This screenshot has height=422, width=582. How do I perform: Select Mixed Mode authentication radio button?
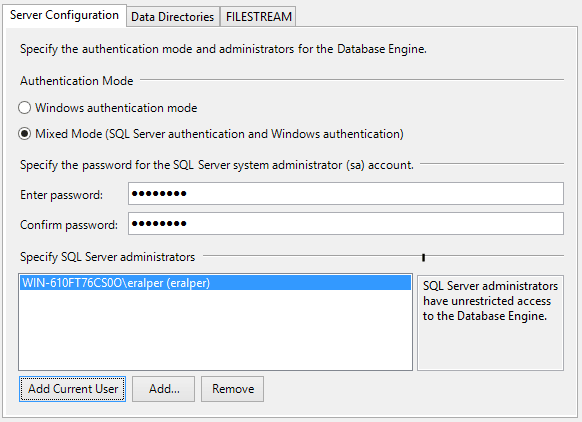click(x=24, y=134)
